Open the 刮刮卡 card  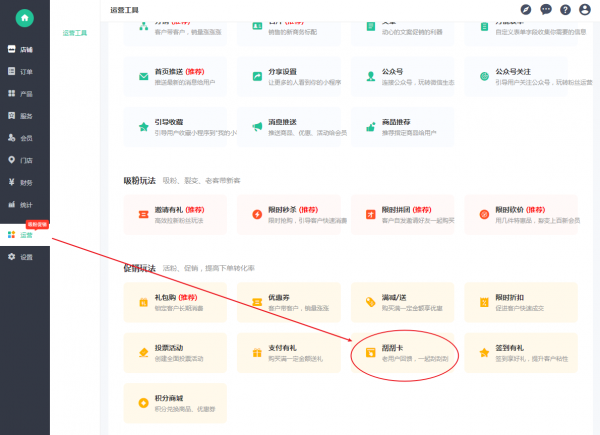tap(403, 353)
